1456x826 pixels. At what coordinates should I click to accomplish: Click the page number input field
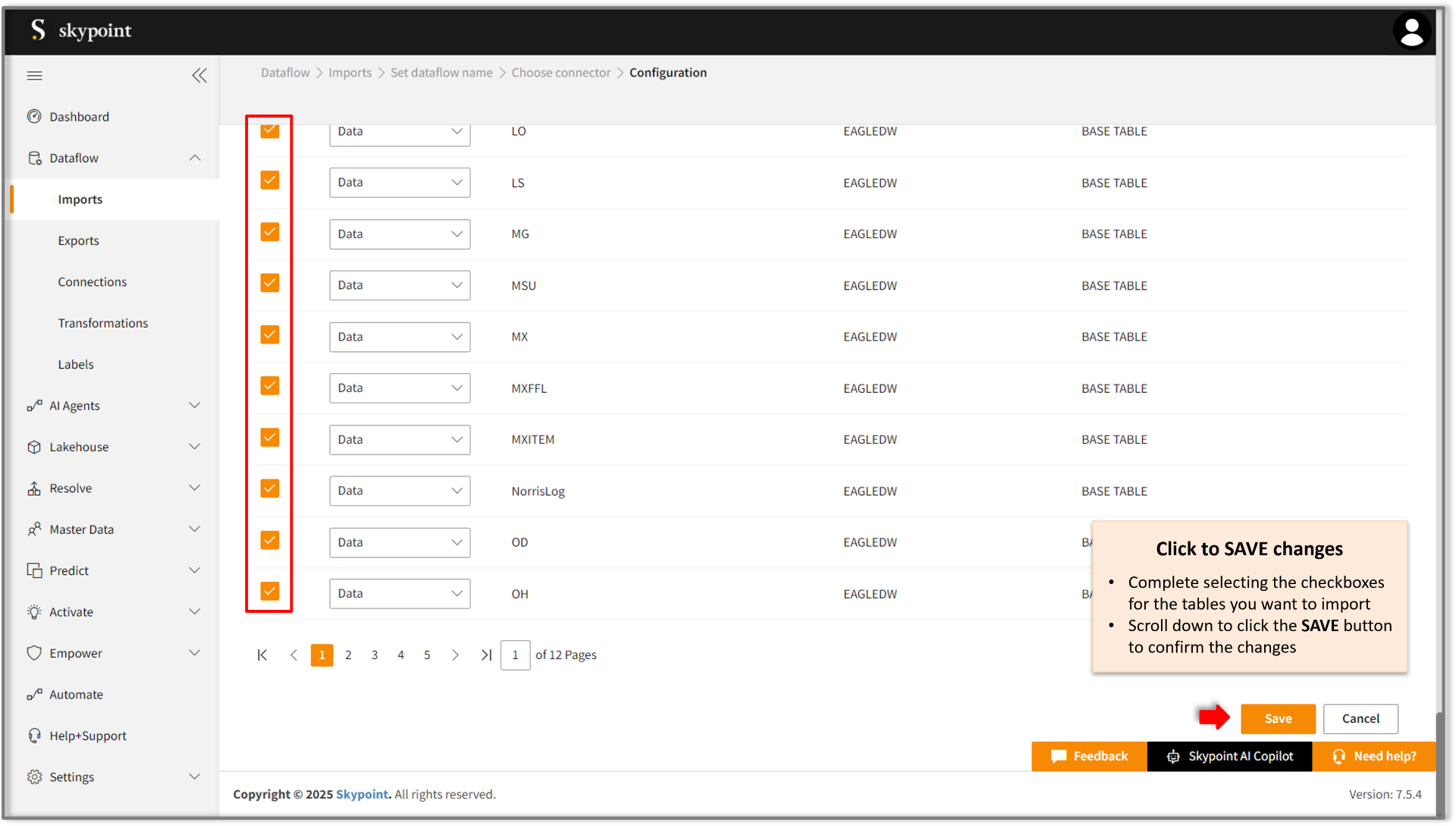pyautogui.click(x=515, y=655)
